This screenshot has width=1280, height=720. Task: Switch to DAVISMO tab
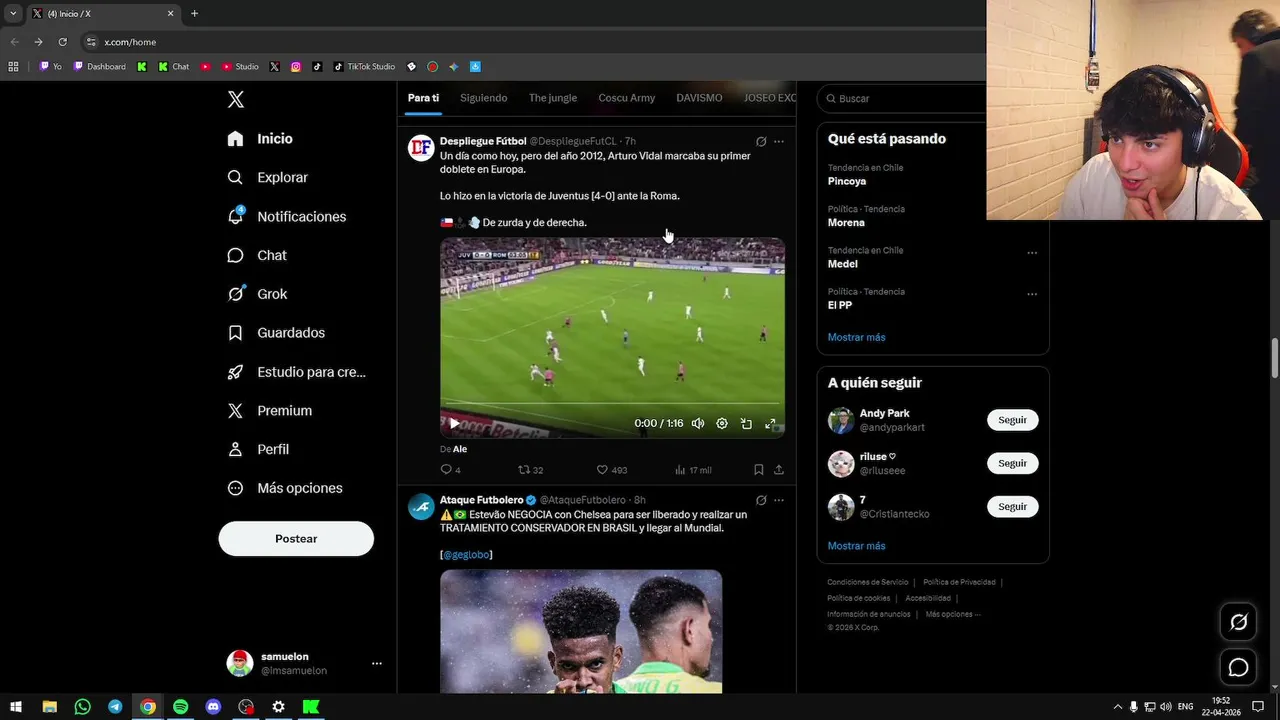point(699,98)
